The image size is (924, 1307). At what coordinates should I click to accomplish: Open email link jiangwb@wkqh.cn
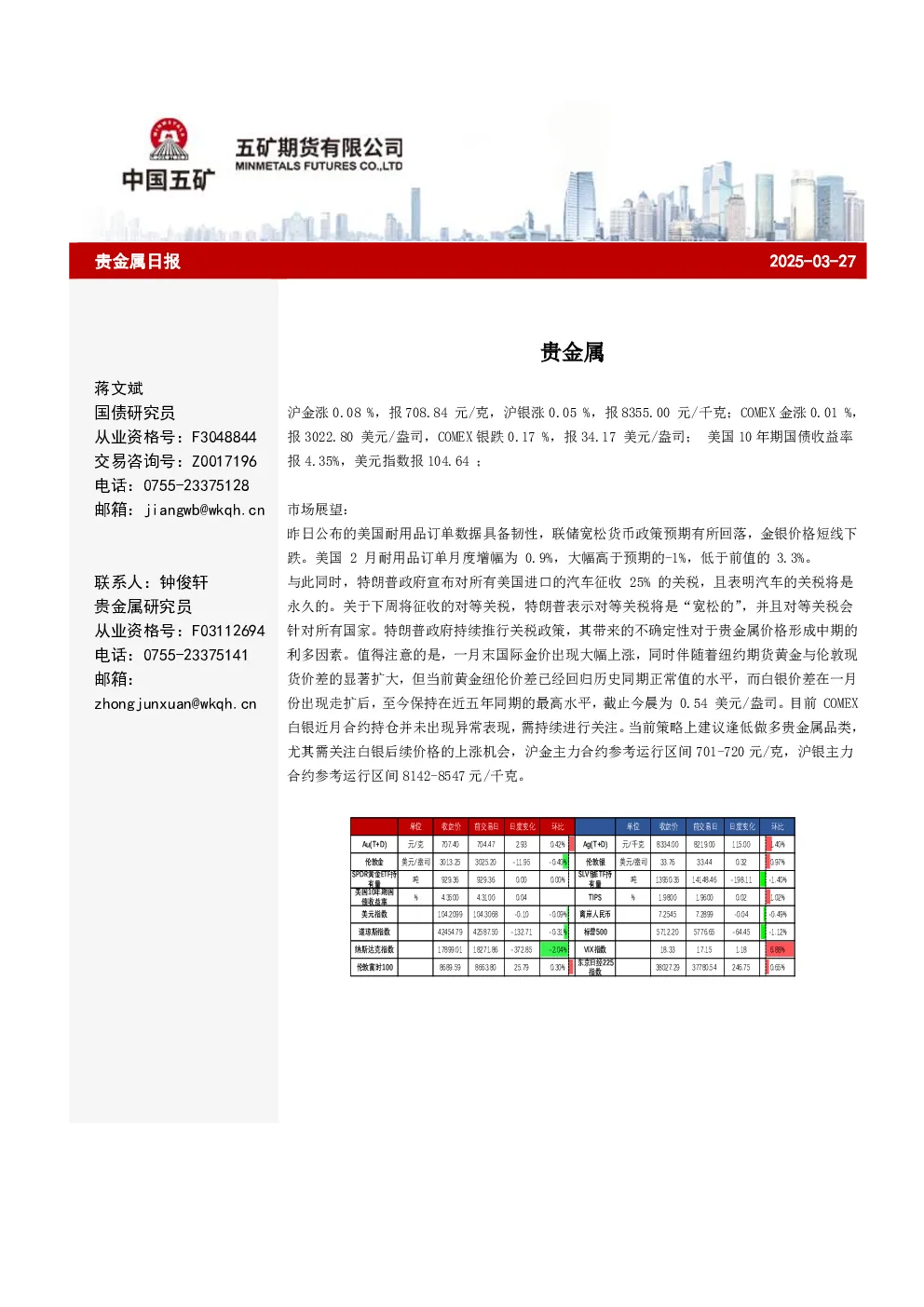point(205,511)
